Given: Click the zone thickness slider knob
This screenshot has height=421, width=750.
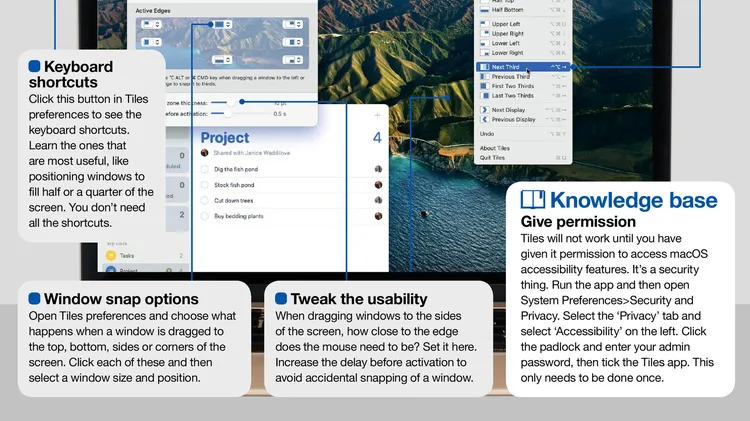Looking at the screenshot, I should [x=231, y=102].
